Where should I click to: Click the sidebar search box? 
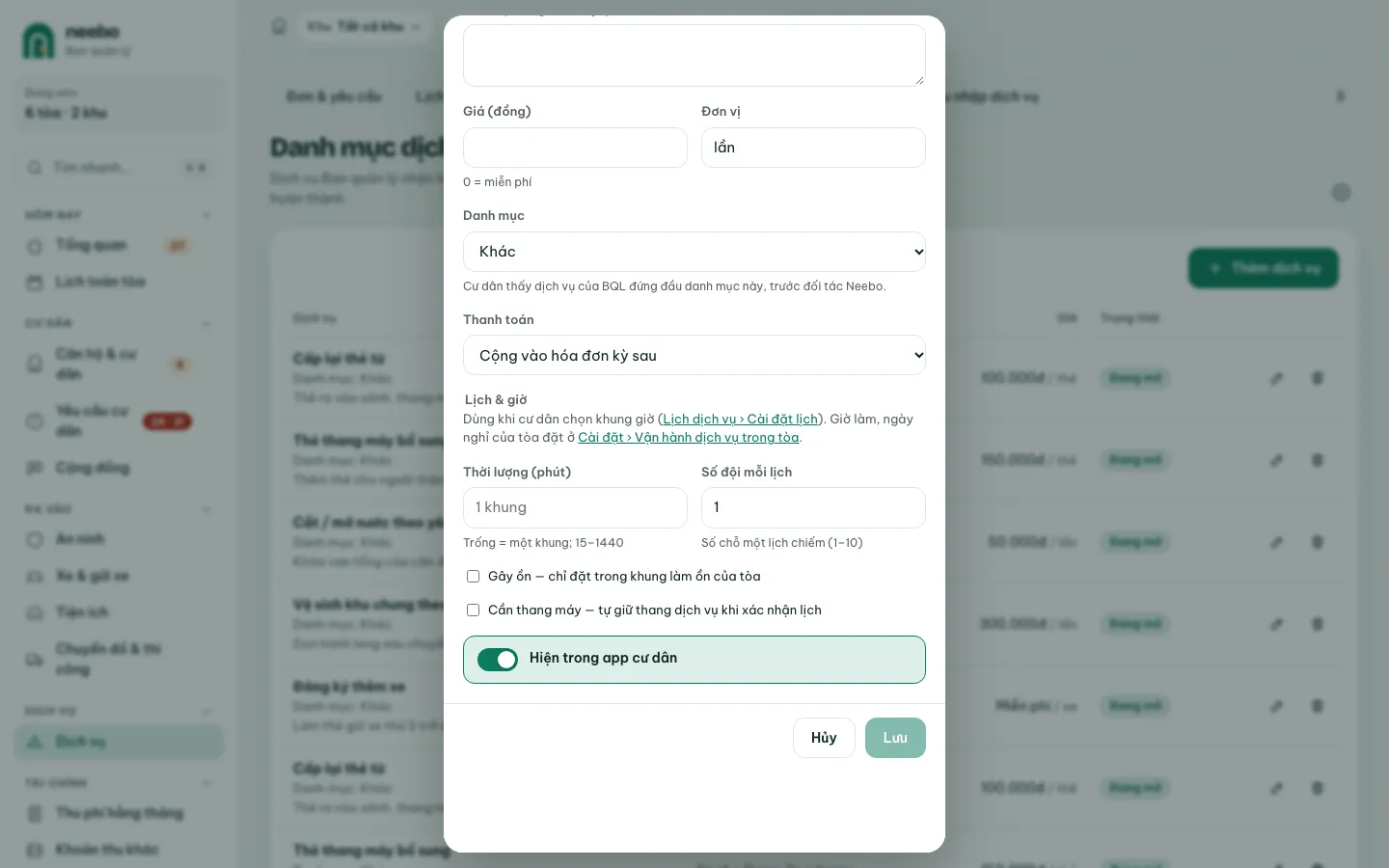[x=120, y=168]
